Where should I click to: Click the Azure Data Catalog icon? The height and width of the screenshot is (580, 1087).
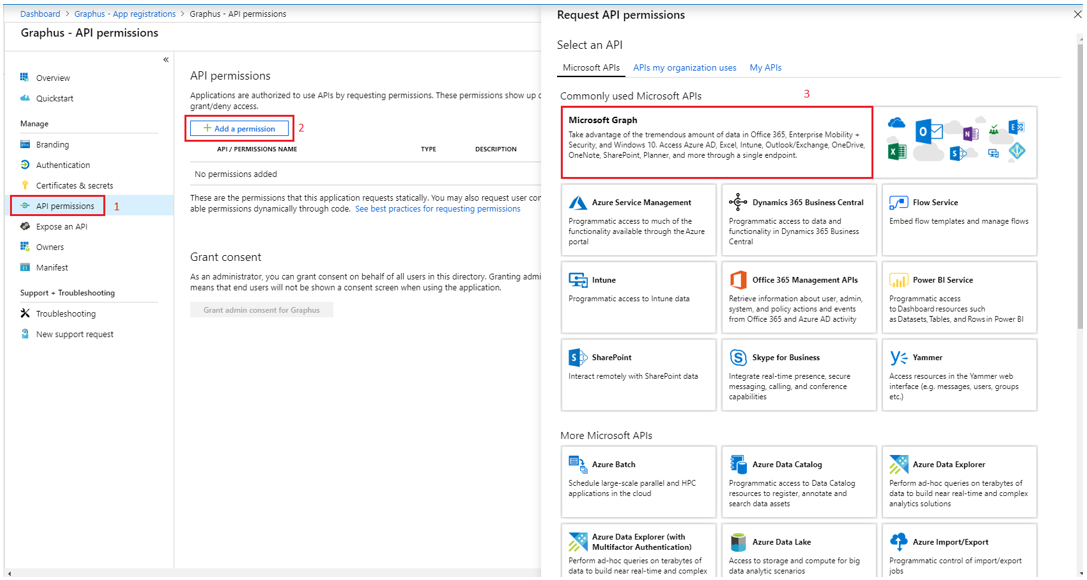738,464
